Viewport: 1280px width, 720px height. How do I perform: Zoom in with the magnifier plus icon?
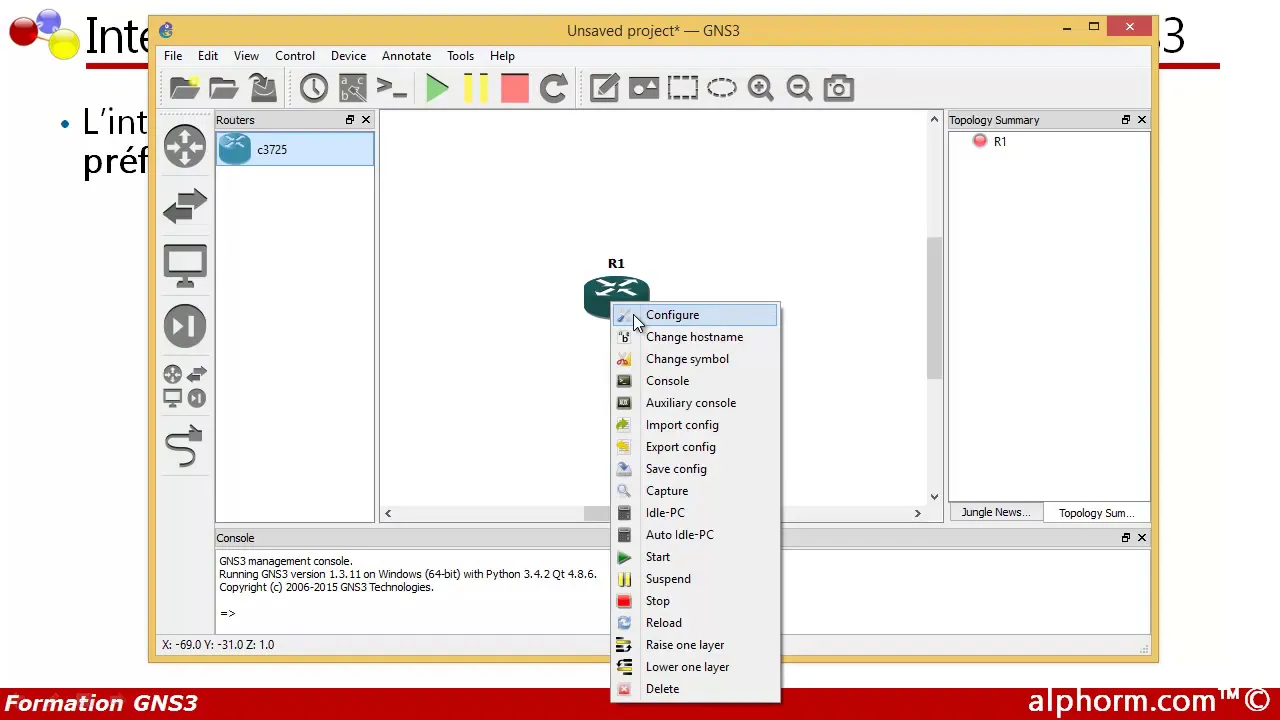760,88
